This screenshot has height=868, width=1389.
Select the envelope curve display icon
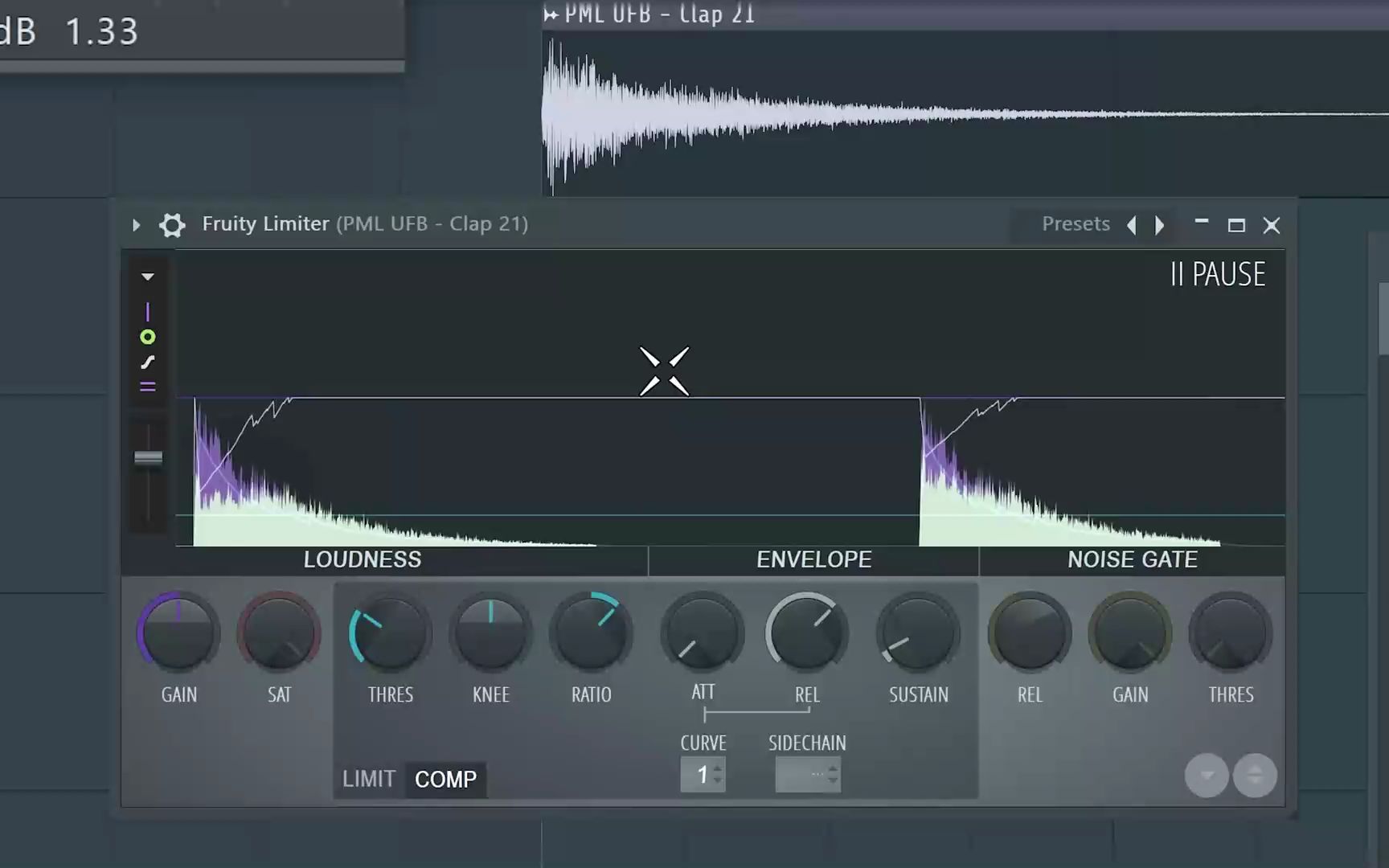tap(148, 362)
